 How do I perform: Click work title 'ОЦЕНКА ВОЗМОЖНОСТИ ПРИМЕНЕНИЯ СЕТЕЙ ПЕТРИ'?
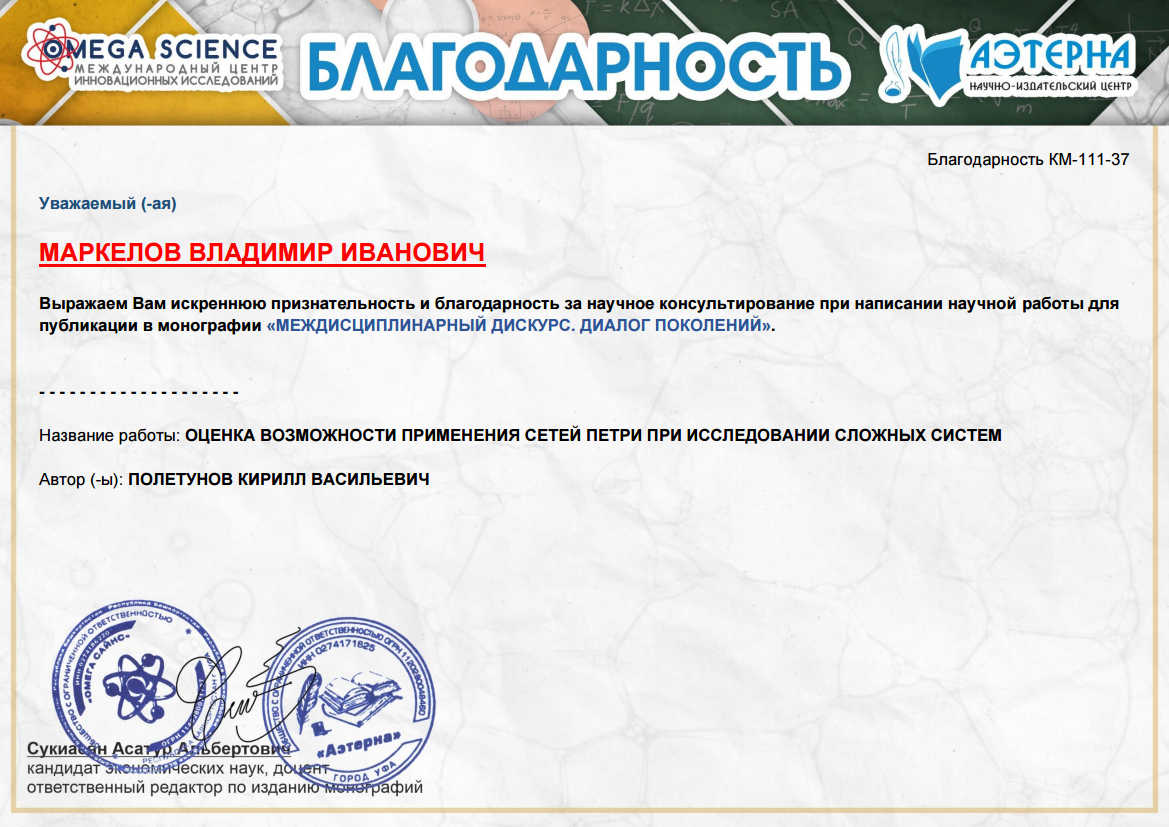(x=593, y=435)
